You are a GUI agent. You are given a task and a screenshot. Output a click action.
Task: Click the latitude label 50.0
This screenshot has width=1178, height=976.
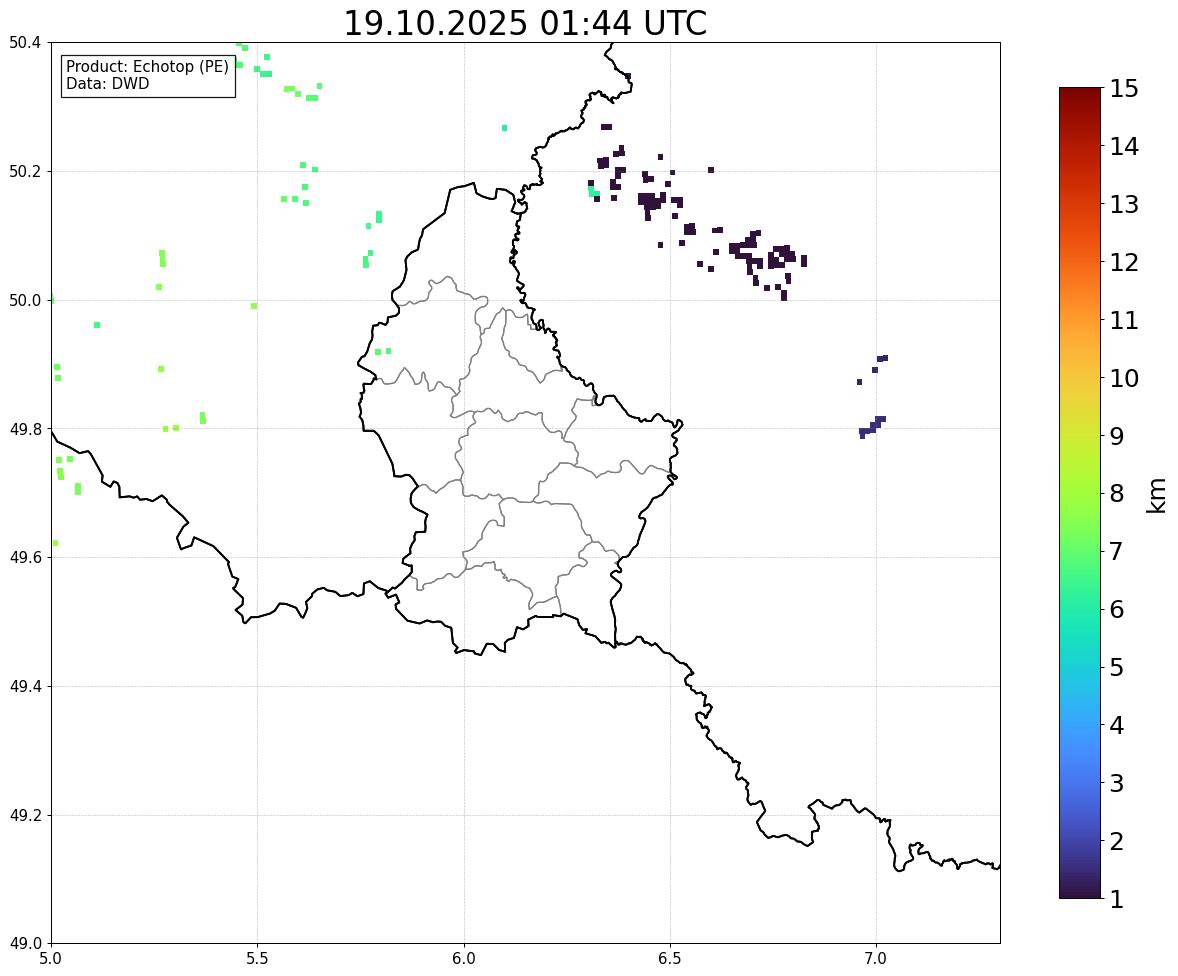[x=24, y=301]
